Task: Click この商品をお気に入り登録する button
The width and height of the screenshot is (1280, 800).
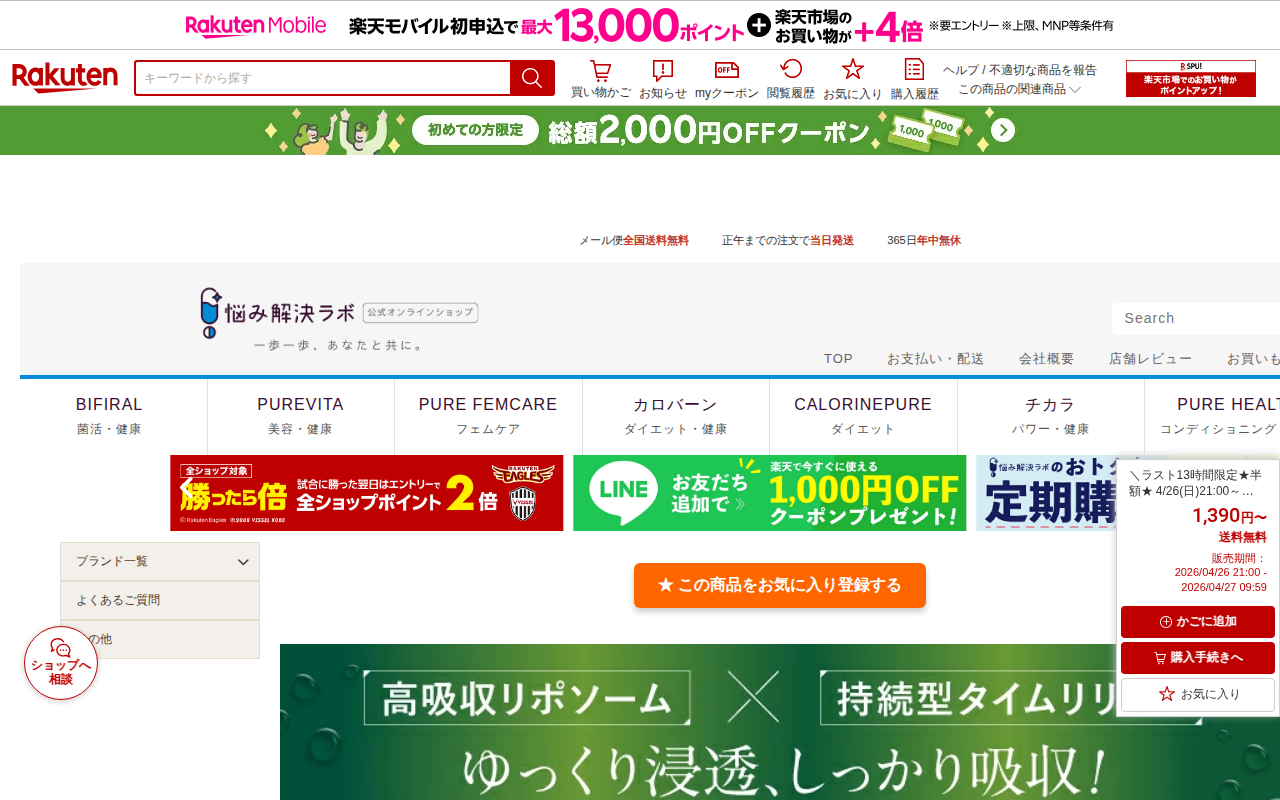Action: pyautogui.click(x=780, y=585)
